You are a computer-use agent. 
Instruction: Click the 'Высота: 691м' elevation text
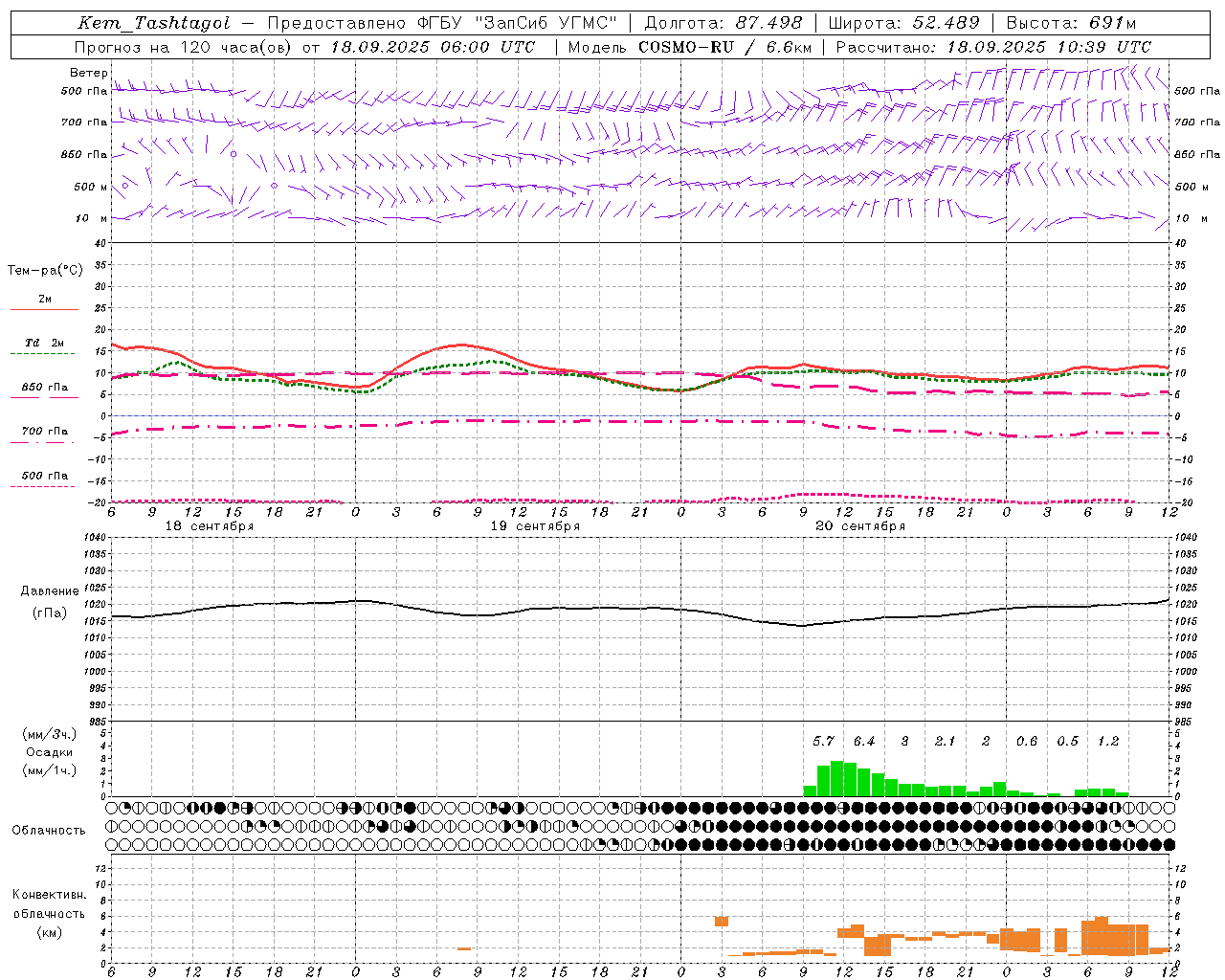click(x=1072, y=23)
